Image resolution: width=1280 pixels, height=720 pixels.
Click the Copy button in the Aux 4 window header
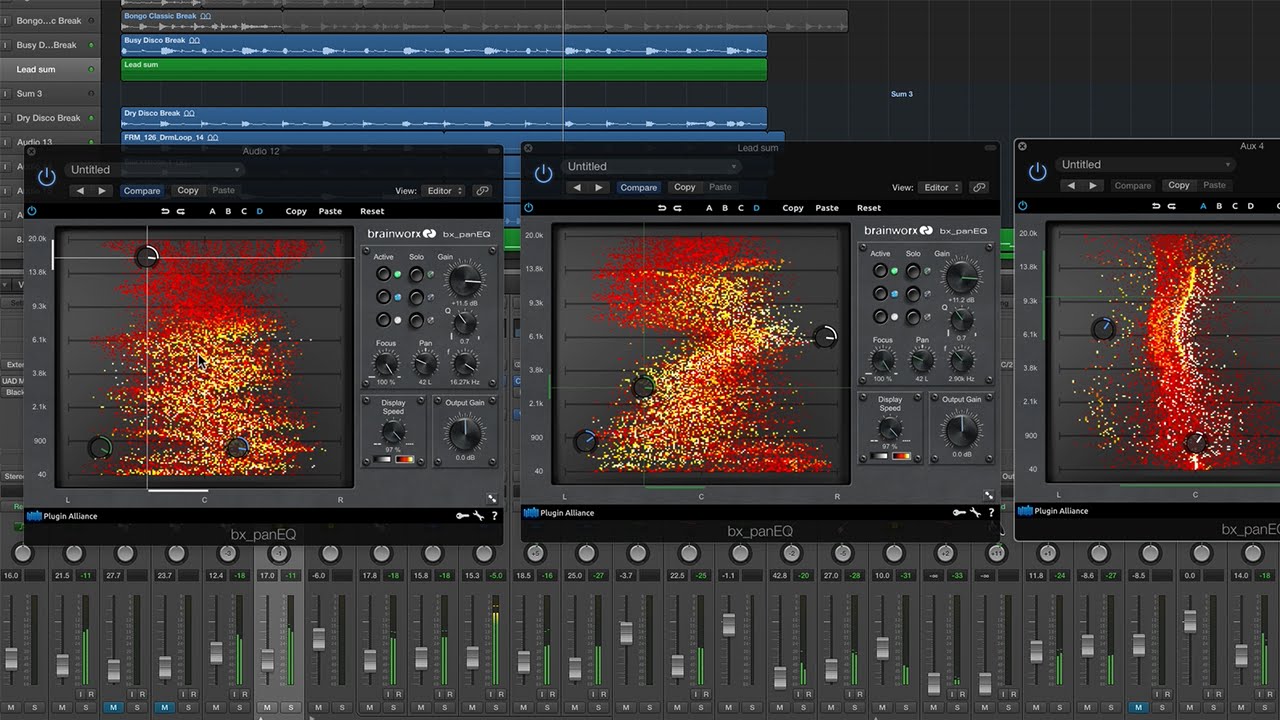click(x=1179, y=186)
